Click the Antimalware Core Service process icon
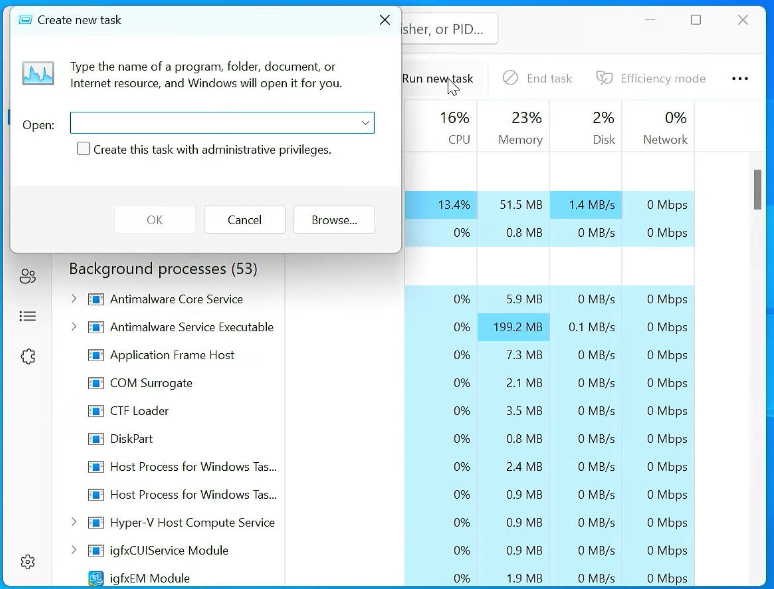Viewport: 774px width, 589px height. (x=96, y=299)
